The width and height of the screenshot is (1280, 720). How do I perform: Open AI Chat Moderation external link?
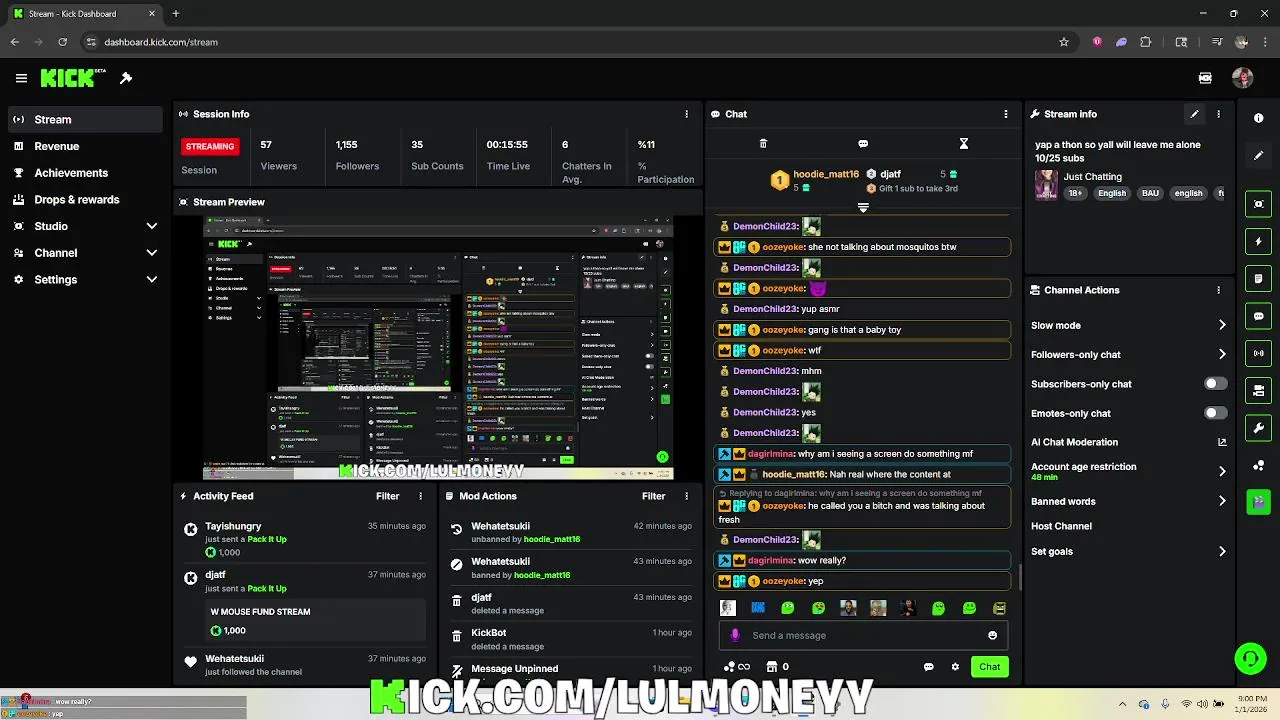(1222, 442)
